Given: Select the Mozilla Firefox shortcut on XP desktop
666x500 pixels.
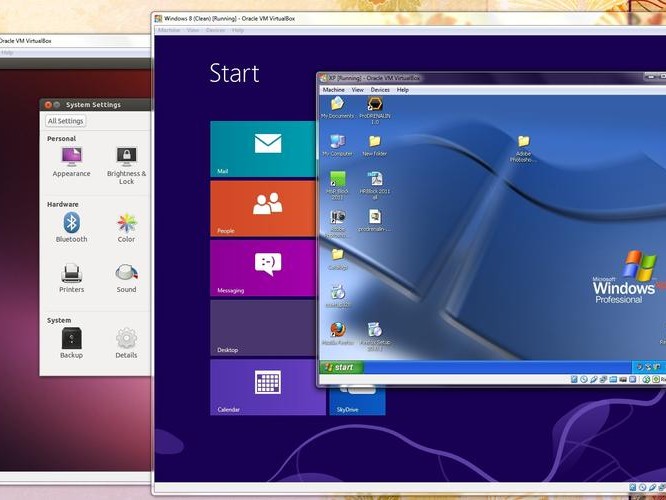Looking at the screenshot, I should 338,333.
